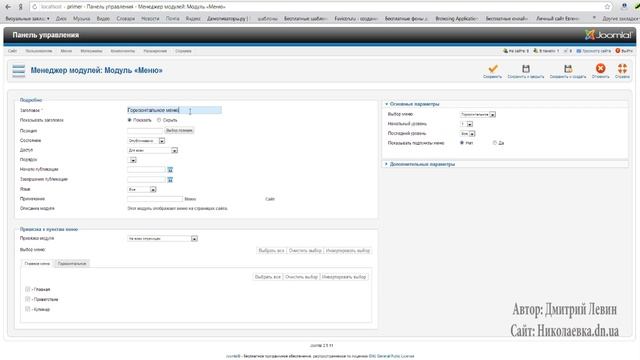Toggle the Приветствие menu item checkbox
This screenshot has height=360, width=640.
pyautogui.click(x=28, y=299)
